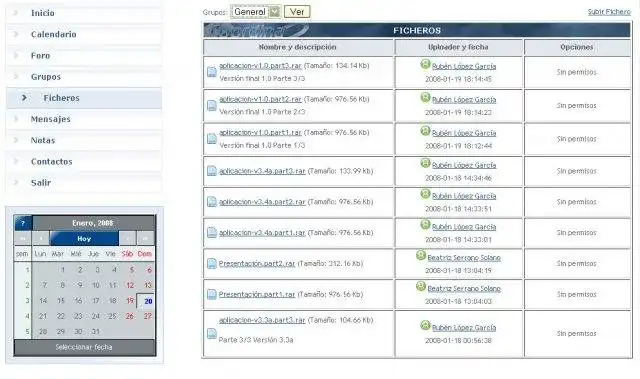Click Beatriz avatar in Presentación.part2.rar row
The image size is (640, 379).
point(421,255)
